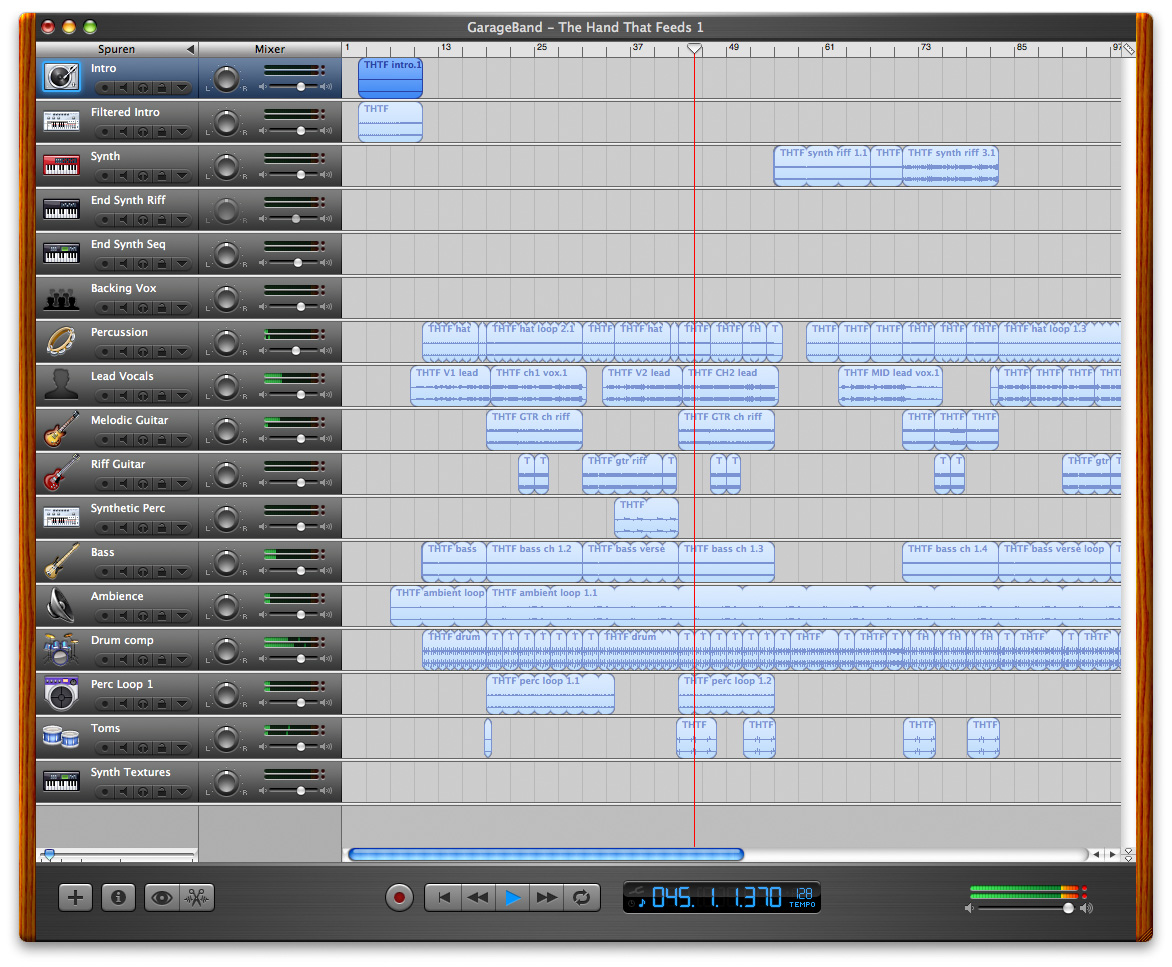Screen dimensions: 1172x967
Task: Expand automation arrow on the Lead Vocals track
Action: click(x=182, y=396)
